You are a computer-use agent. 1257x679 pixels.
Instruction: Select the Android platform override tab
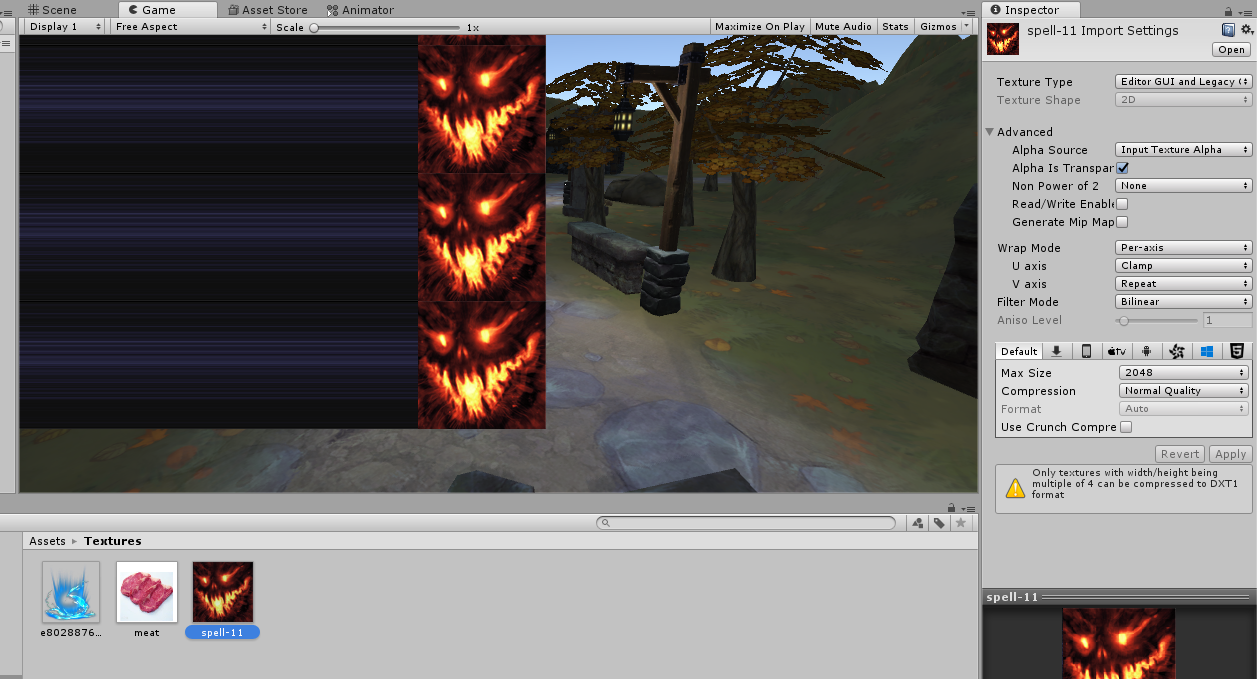[x=1147, y=351]
